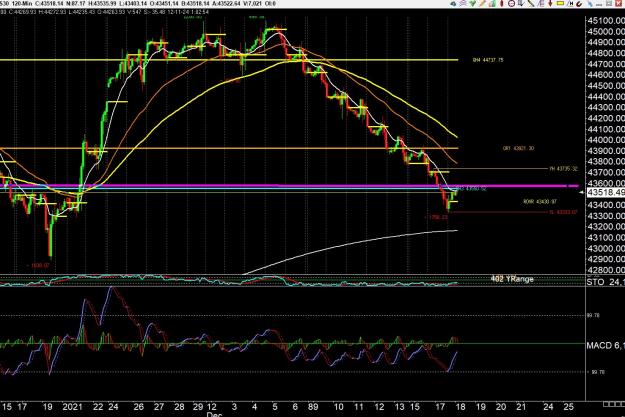
Task: Click the RH 44737.75 line label
Action: [488, 60]
